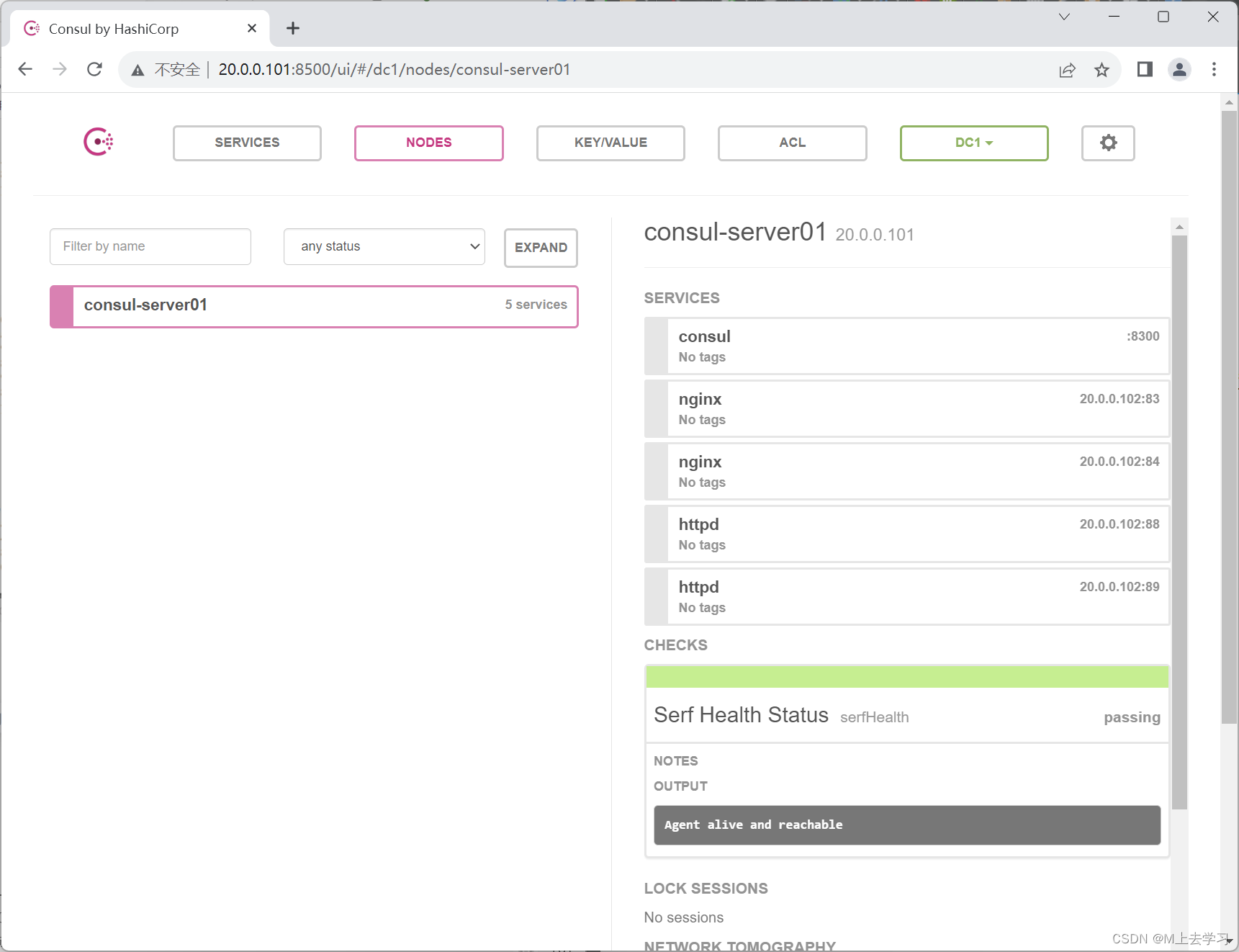Click the browser page vertical scrollbar thumb

coord(1229,417)
